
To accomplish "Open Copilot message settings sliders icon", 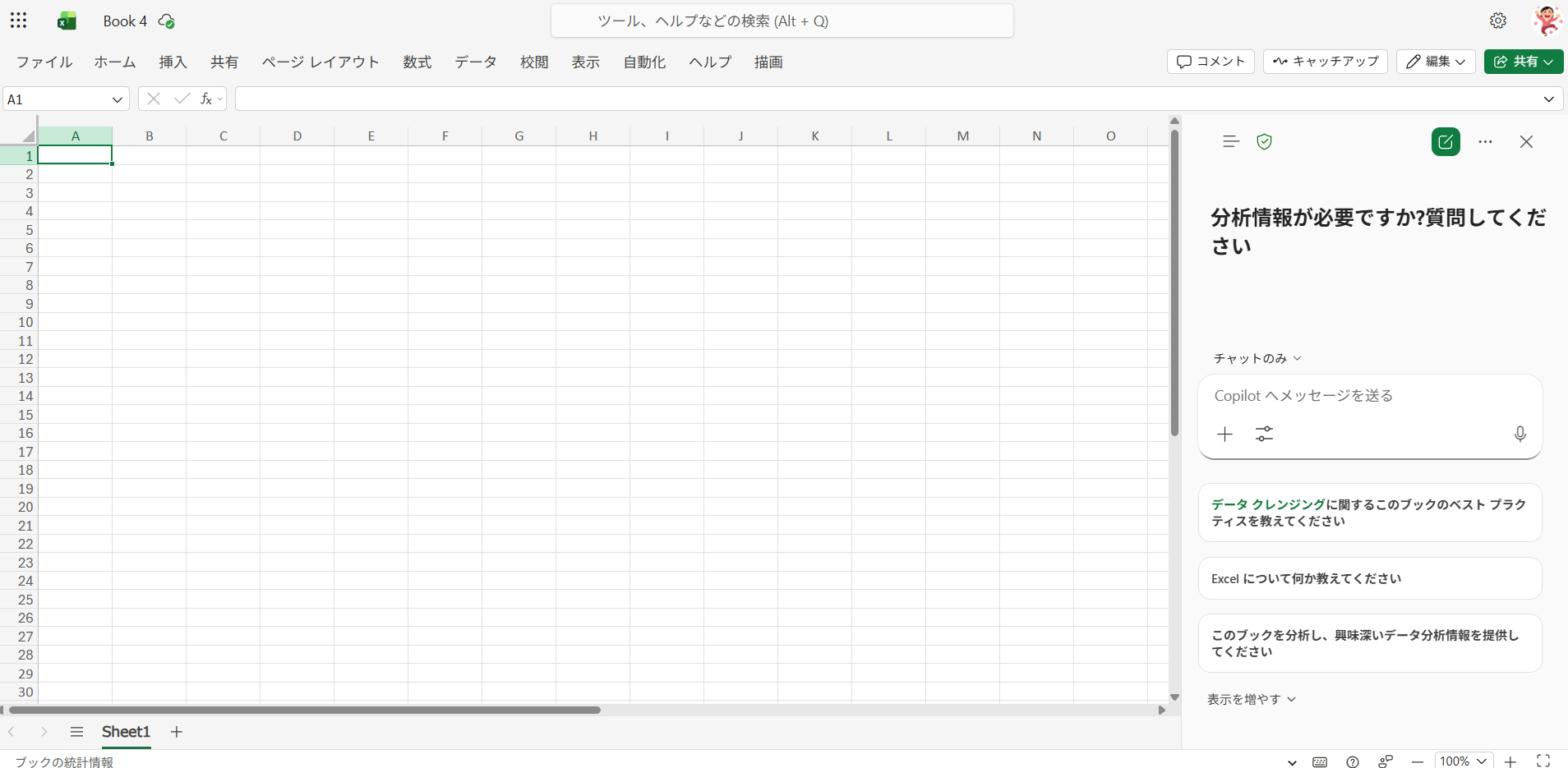I will 1264,434.
